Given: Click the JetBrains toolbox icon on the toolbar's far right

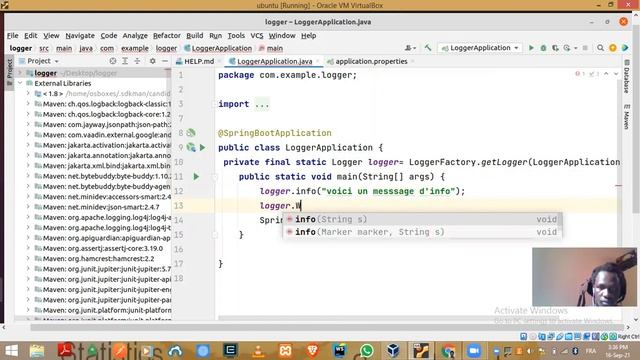Looking at the screenshot, I should [x=625, y=48].
